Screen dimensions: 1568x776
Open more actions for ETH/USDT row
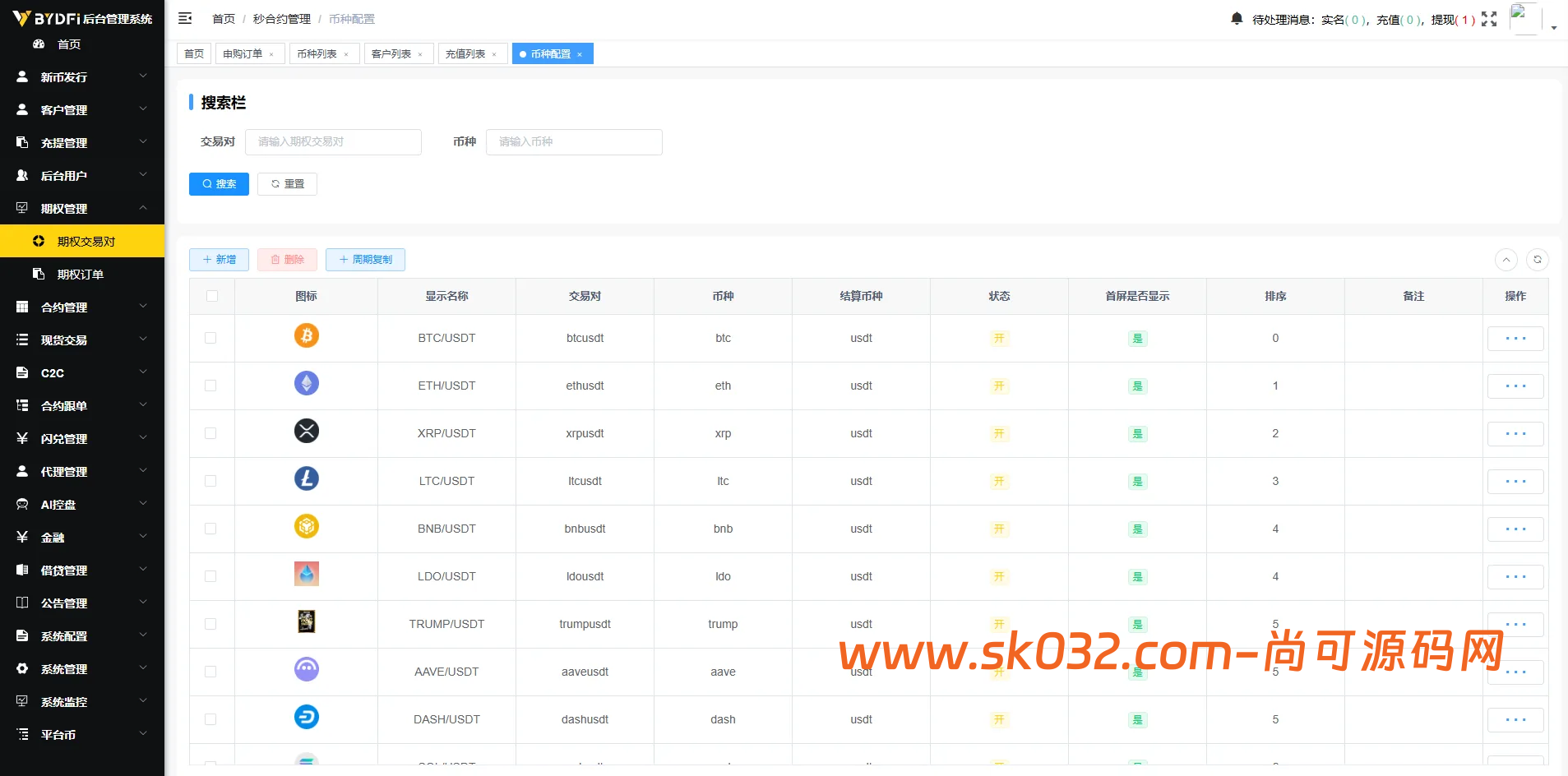click(x=1515, y=386)
